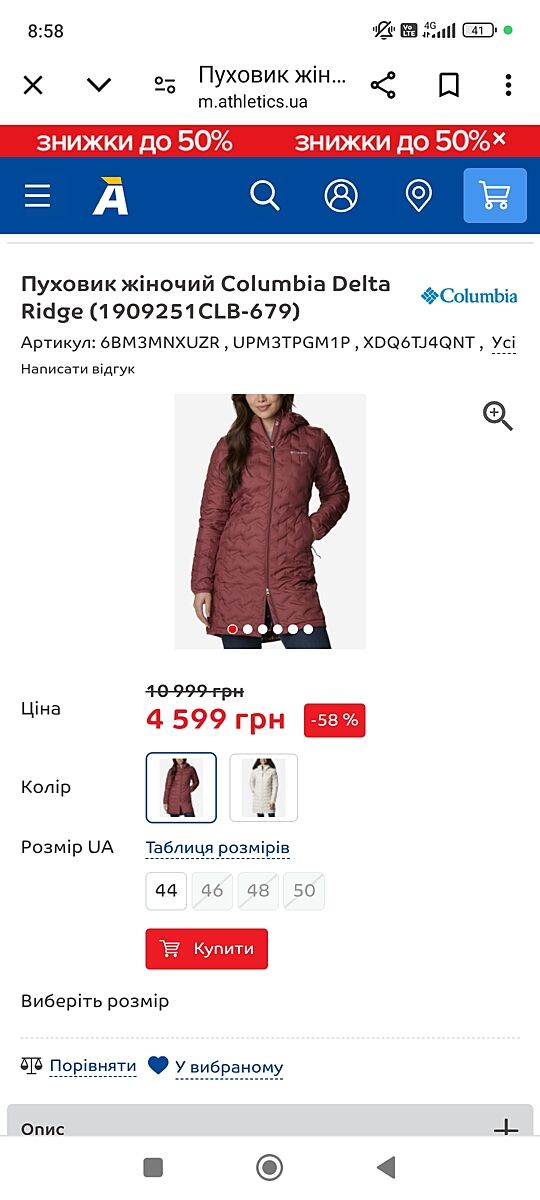This screenshot has height=1200, width=540.
Task: Share the page via the browser share icon
Action: (x=383, y=85)
